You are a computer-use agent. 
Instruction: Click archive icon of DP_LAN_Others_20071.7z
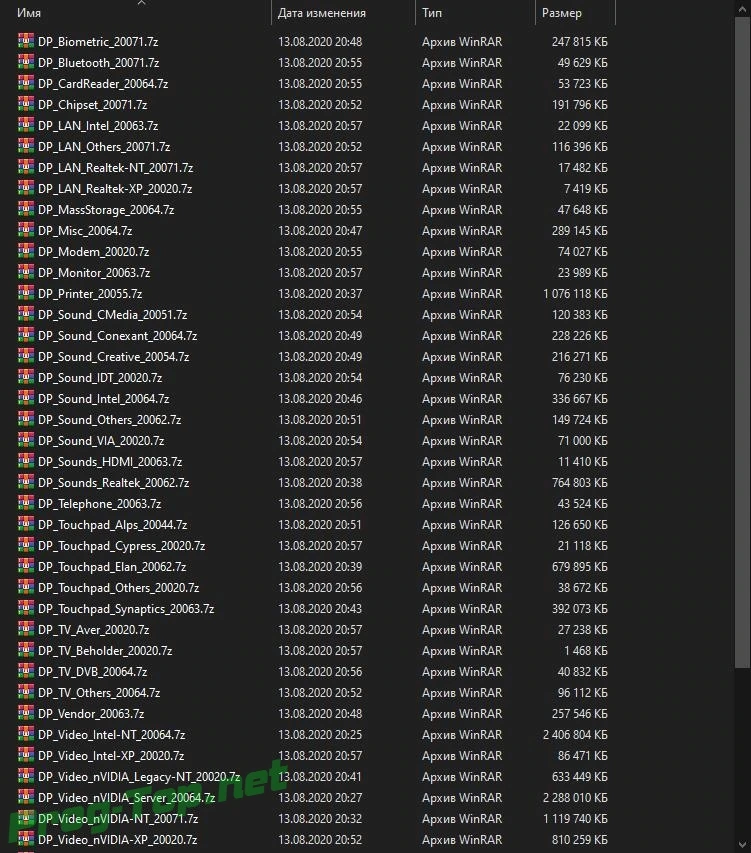(26, 146)
